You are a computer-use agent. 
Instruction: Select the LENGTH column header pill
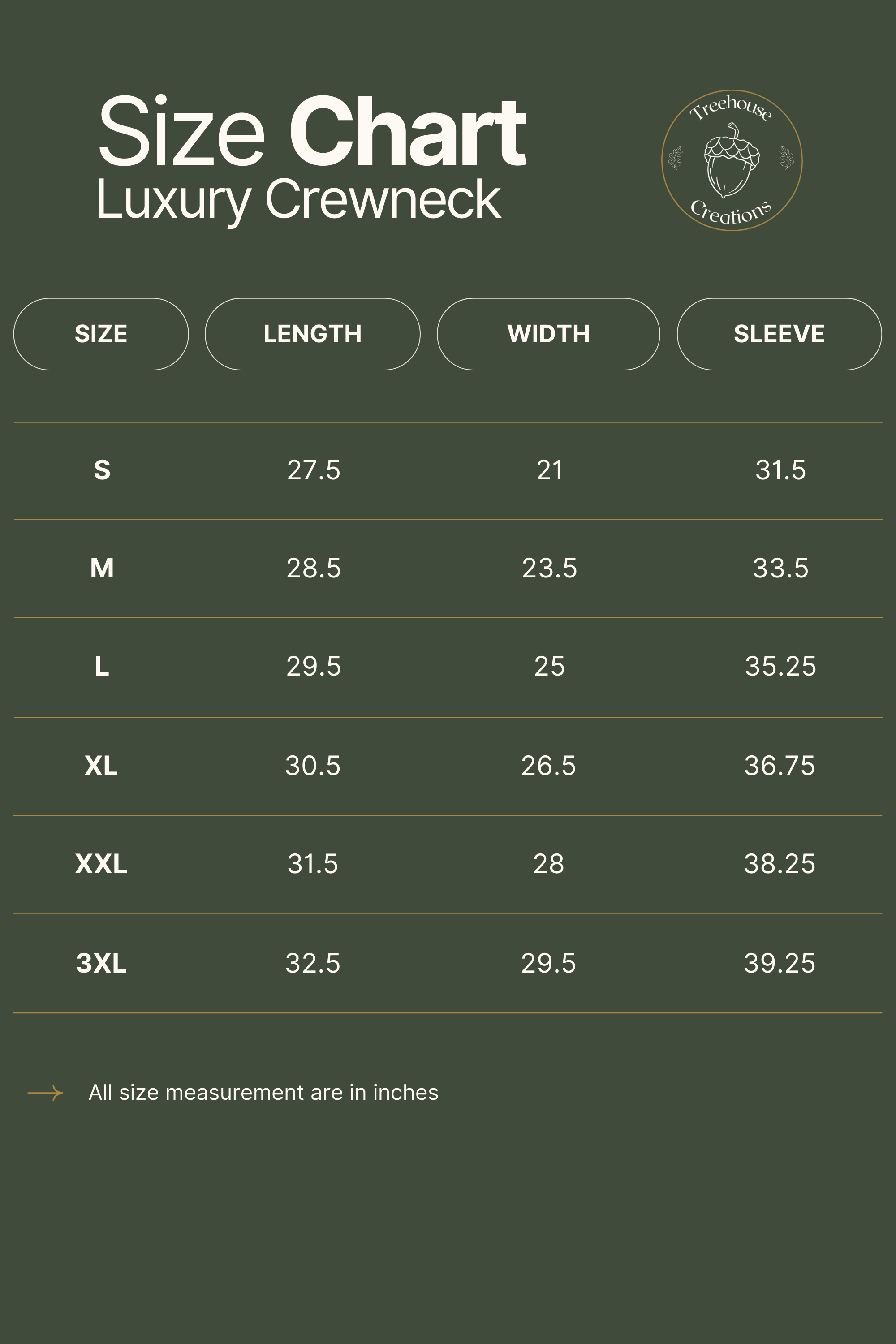tap(313, 334)
